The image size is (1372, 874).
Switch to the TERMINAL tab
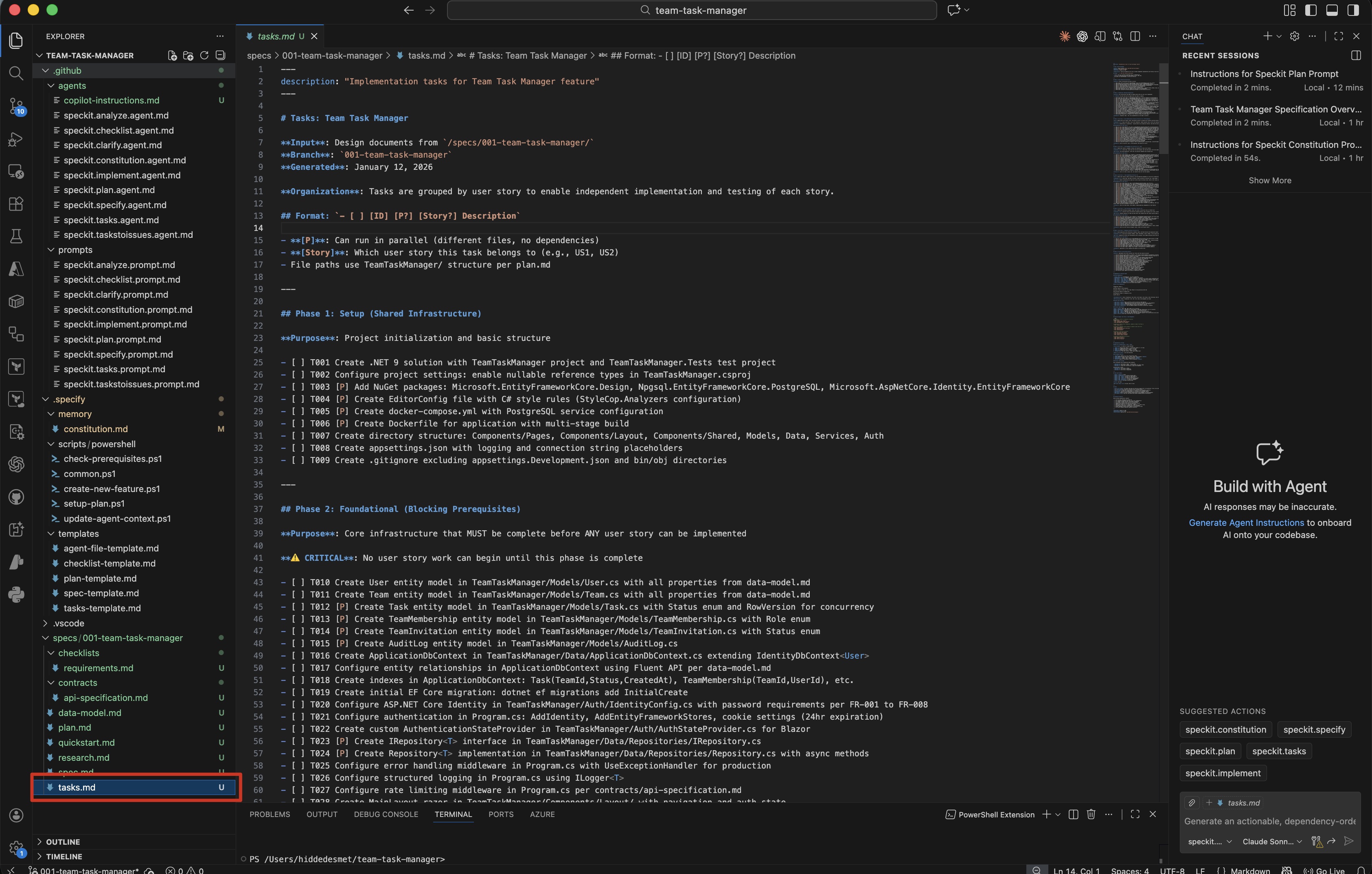point(454,814)
